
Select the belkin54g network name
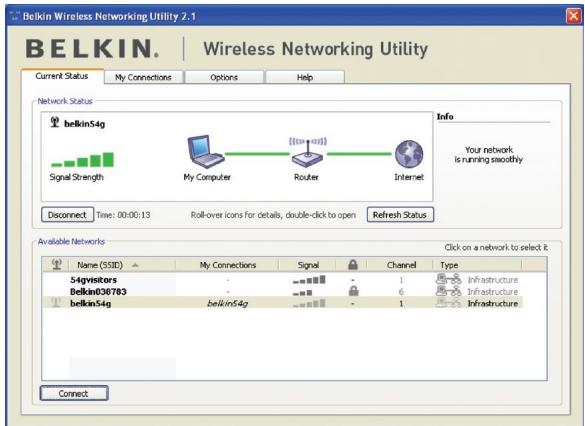pyautogui.click(x=90, y=304)
